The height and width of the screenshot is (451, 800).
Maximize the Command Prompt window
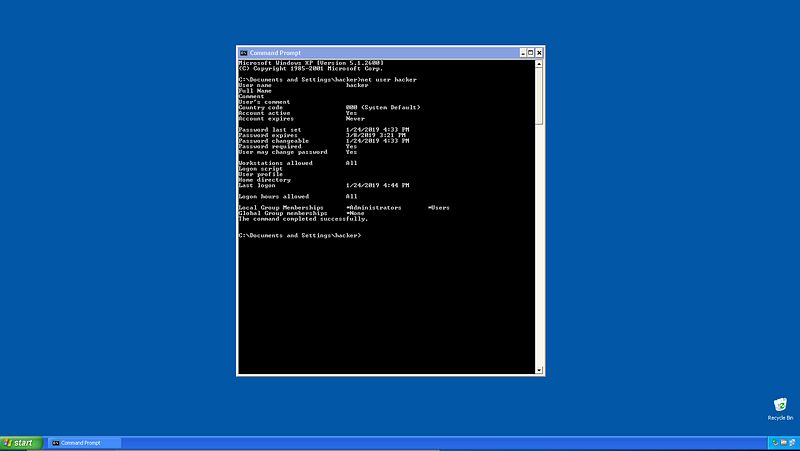[x=531, y=53]
